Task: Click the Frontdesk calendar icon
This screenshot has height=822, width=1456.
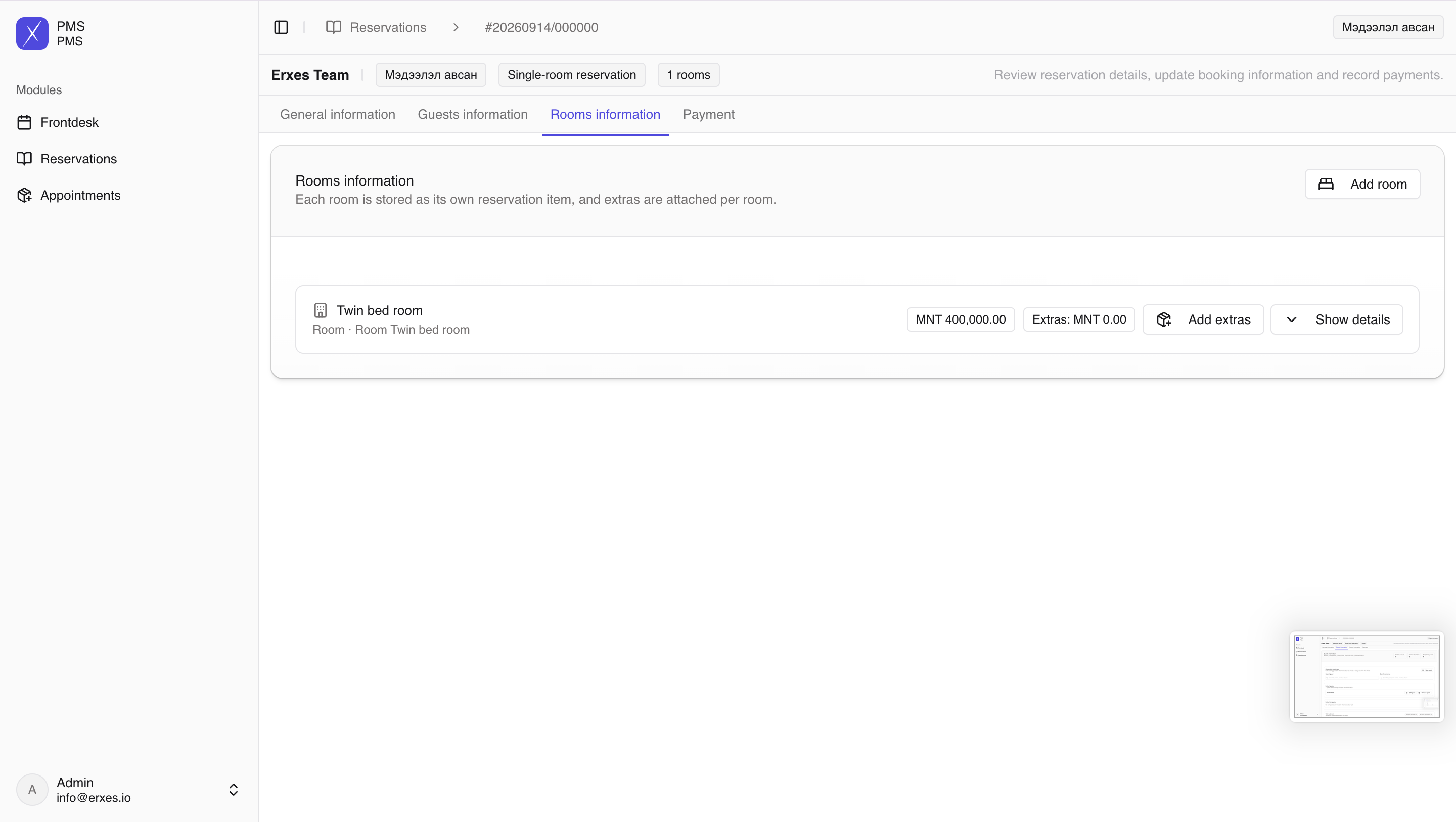Action: [x=24, y=122]
